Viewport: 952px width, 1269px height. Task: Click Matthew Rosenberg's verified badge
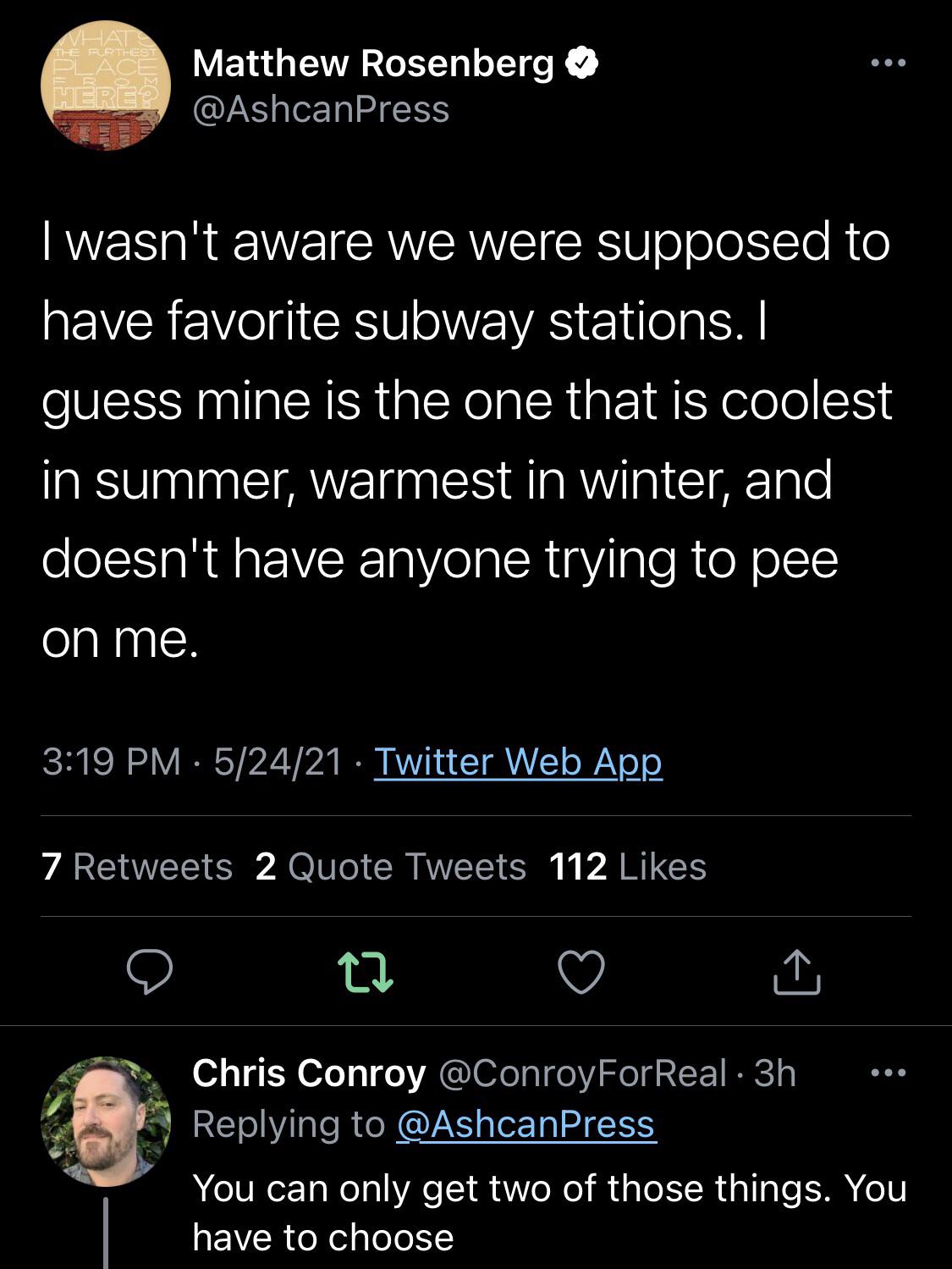[x=583, y=64]
